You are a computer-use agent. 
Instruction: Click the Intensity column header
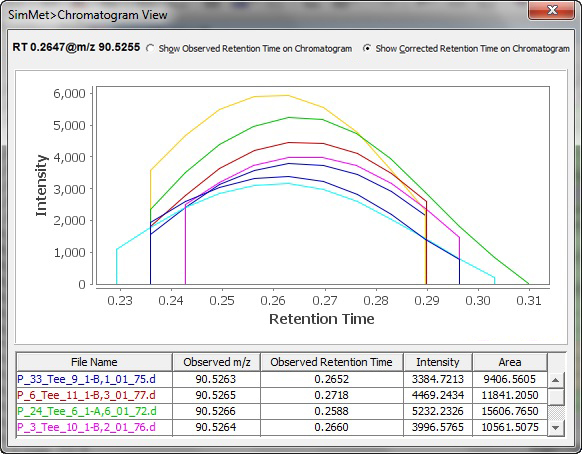pyautogui.click(x=438, y=362)
